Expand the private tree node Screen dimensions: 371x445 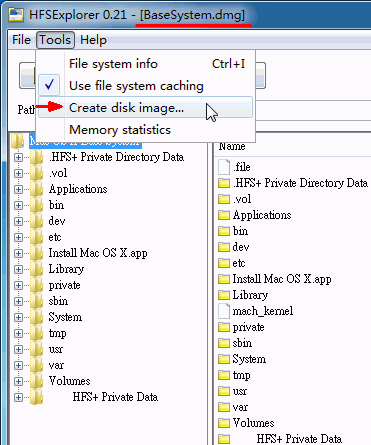pyautogui.click(x=18, y=285)
